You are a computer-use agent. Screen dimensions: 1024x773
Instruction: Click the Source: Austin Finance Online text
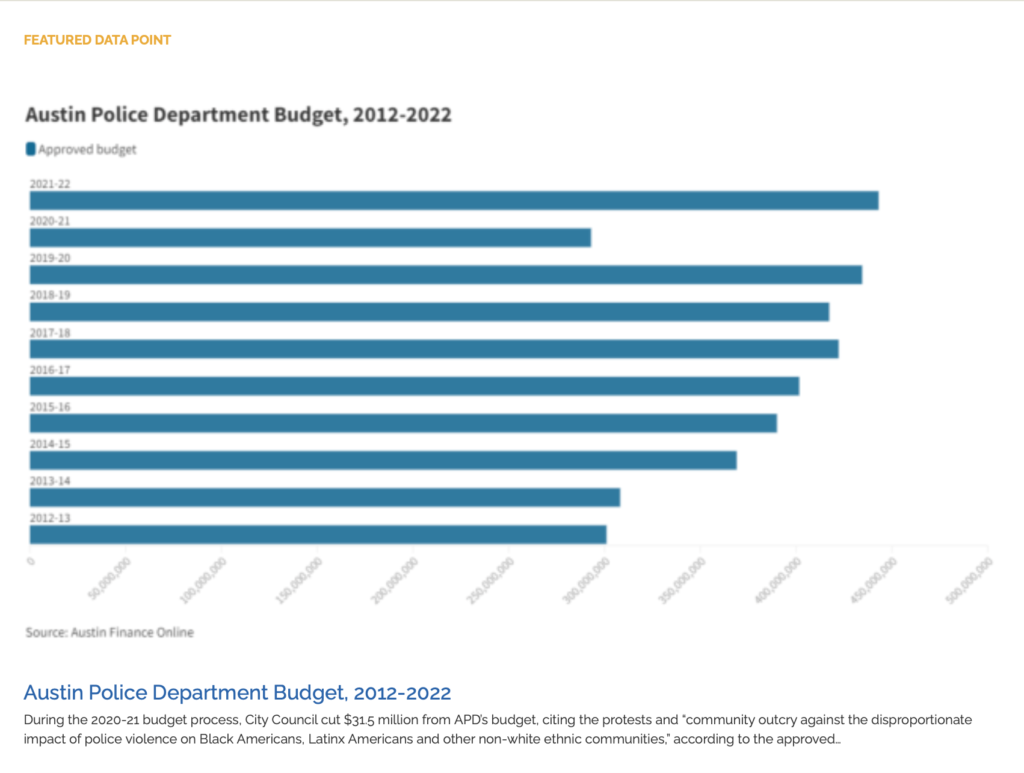[x=110, y=632]
